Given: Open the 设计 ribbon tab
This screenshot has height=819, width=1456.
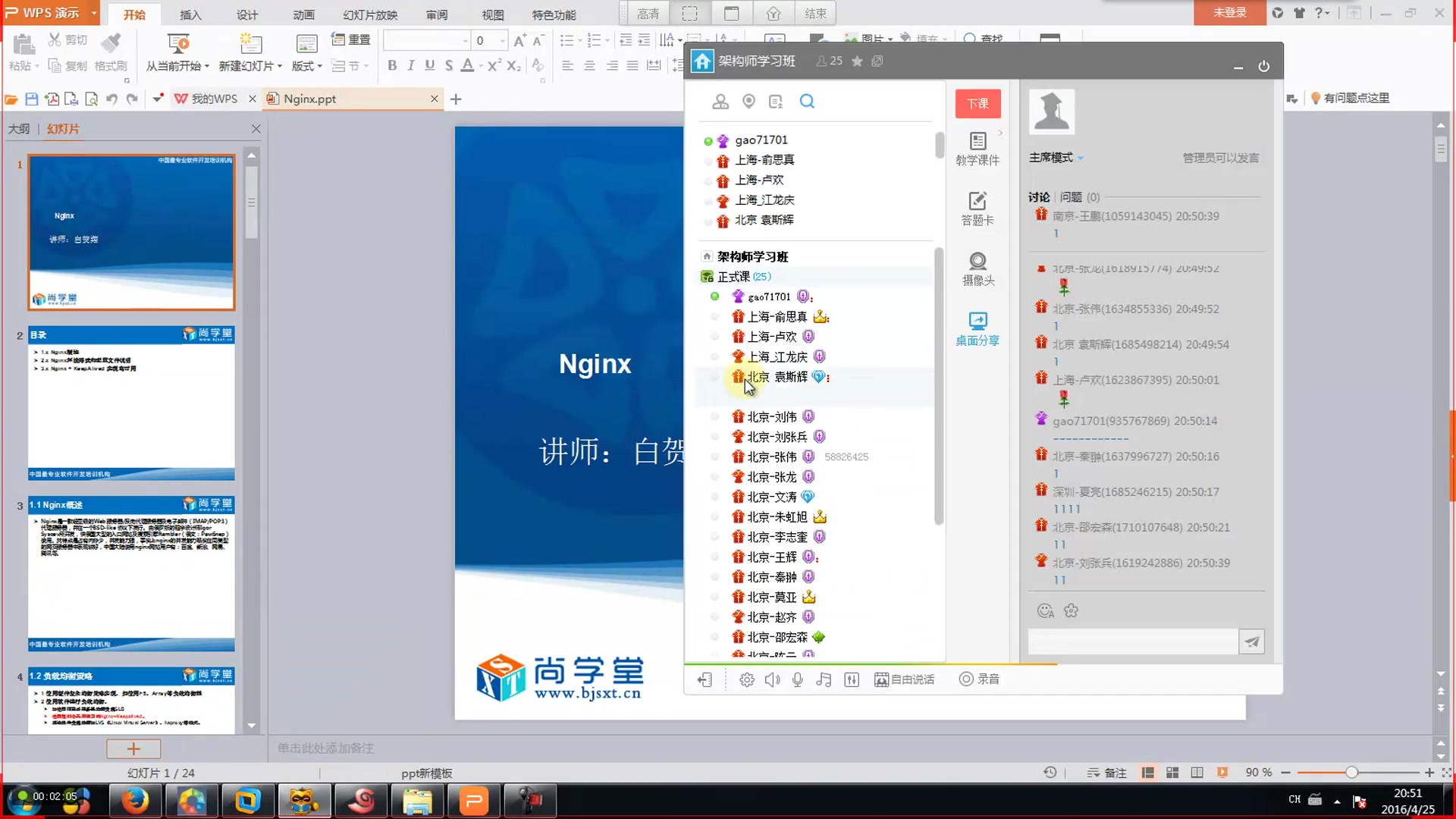Looking at the screenshot, I should coord(247,14).
